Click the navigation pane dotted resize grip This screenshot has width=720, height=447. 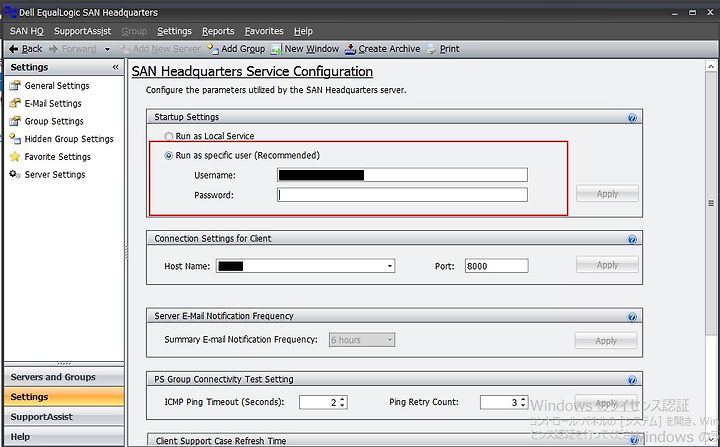(64, 364)
